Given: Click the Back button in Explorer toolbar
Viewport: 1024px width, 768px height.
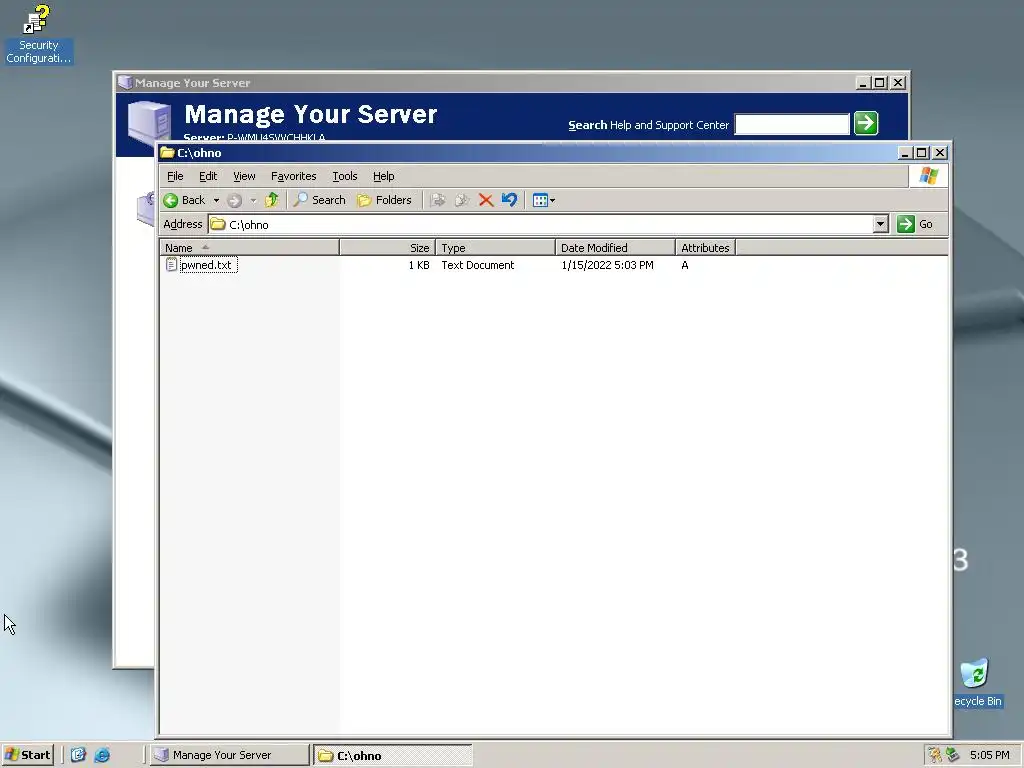Looking at the screenshot, I should [184, 200].
